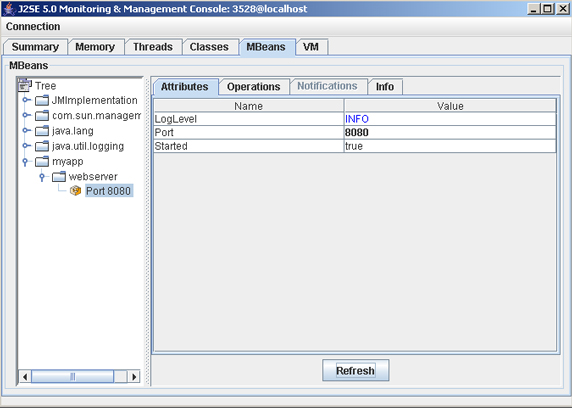Click the Tree root icon
The image size is (572, 408).
tap(25, 85)
